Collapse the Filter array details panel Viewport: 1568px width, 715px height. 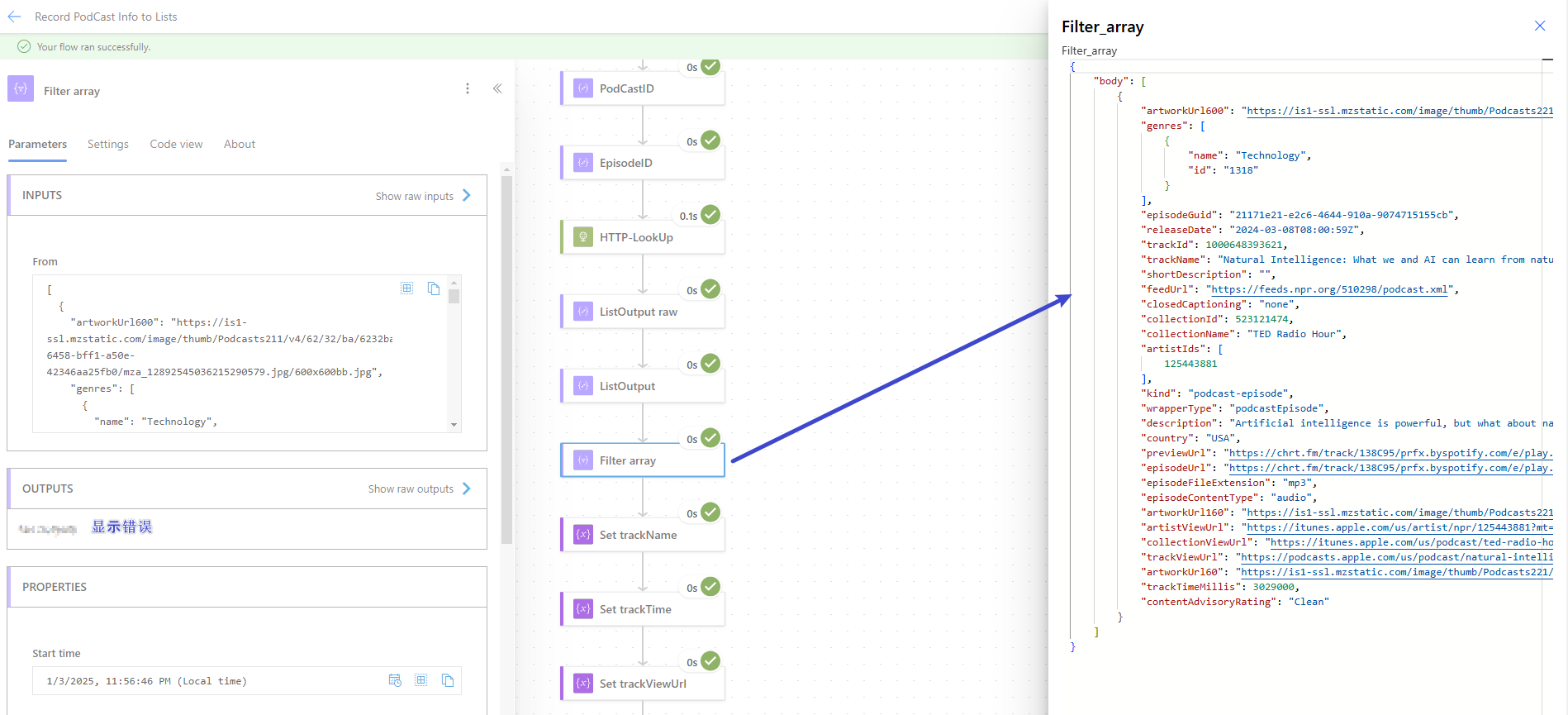(497, 88)
